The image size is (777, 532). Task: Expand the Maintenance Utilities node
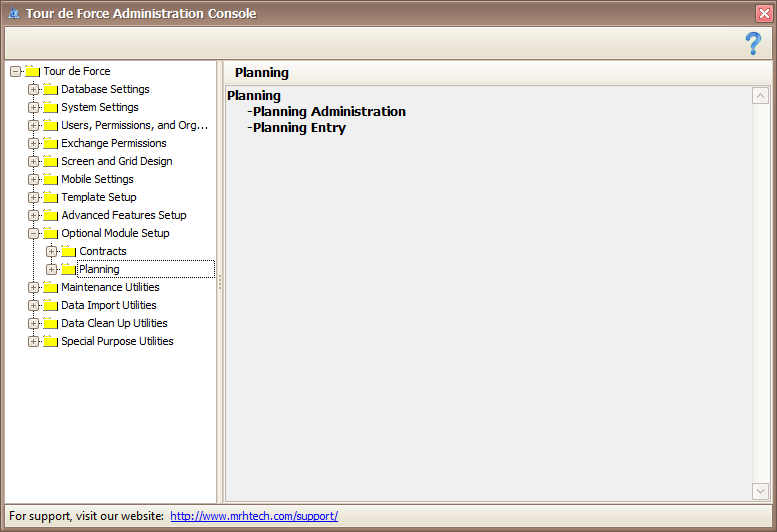pyautogui.click(x=33, y=287)
